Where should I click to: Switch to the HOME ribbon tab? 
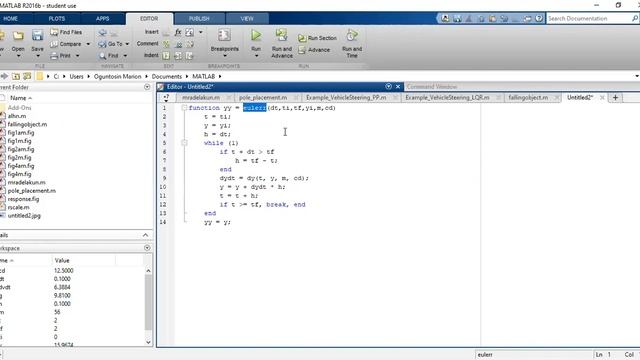click(x=11, y=19)
